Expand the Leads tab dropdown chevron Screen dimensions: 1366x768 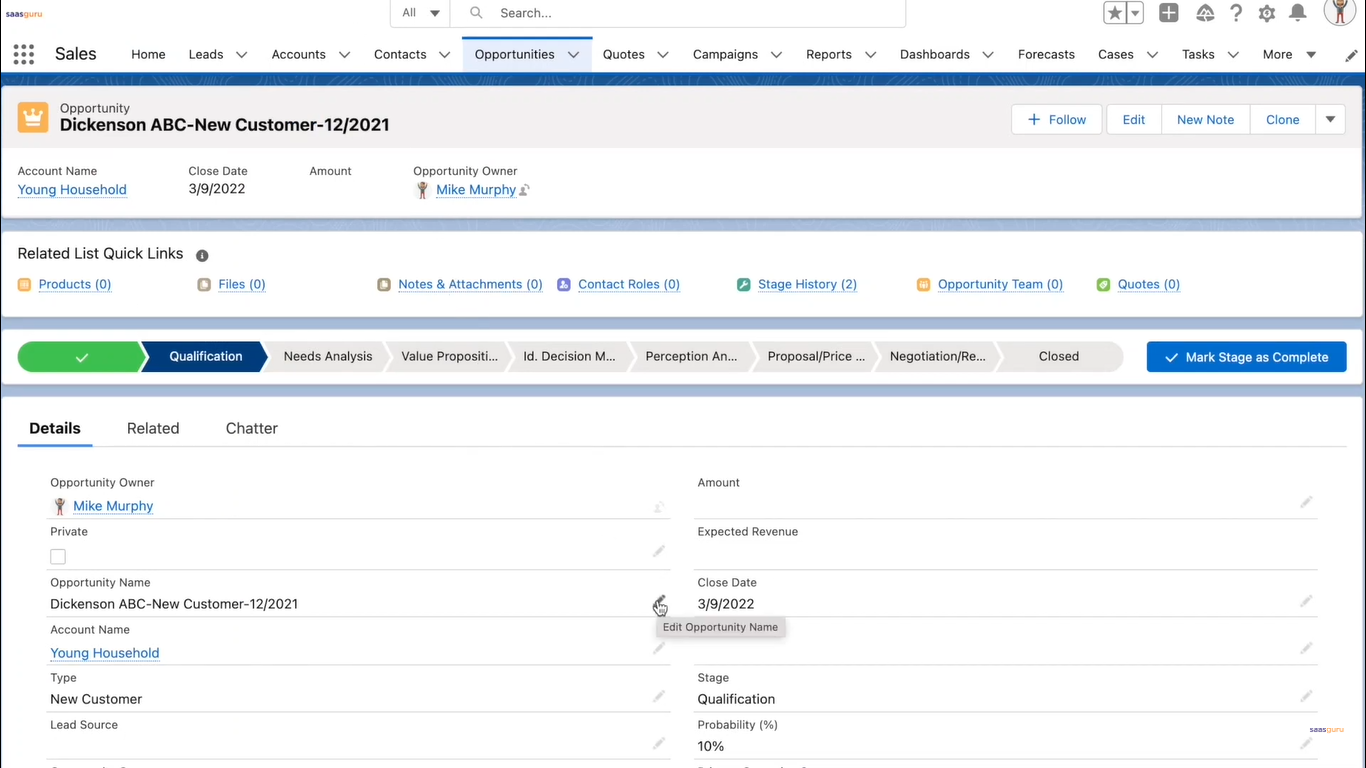pos(241,55)
